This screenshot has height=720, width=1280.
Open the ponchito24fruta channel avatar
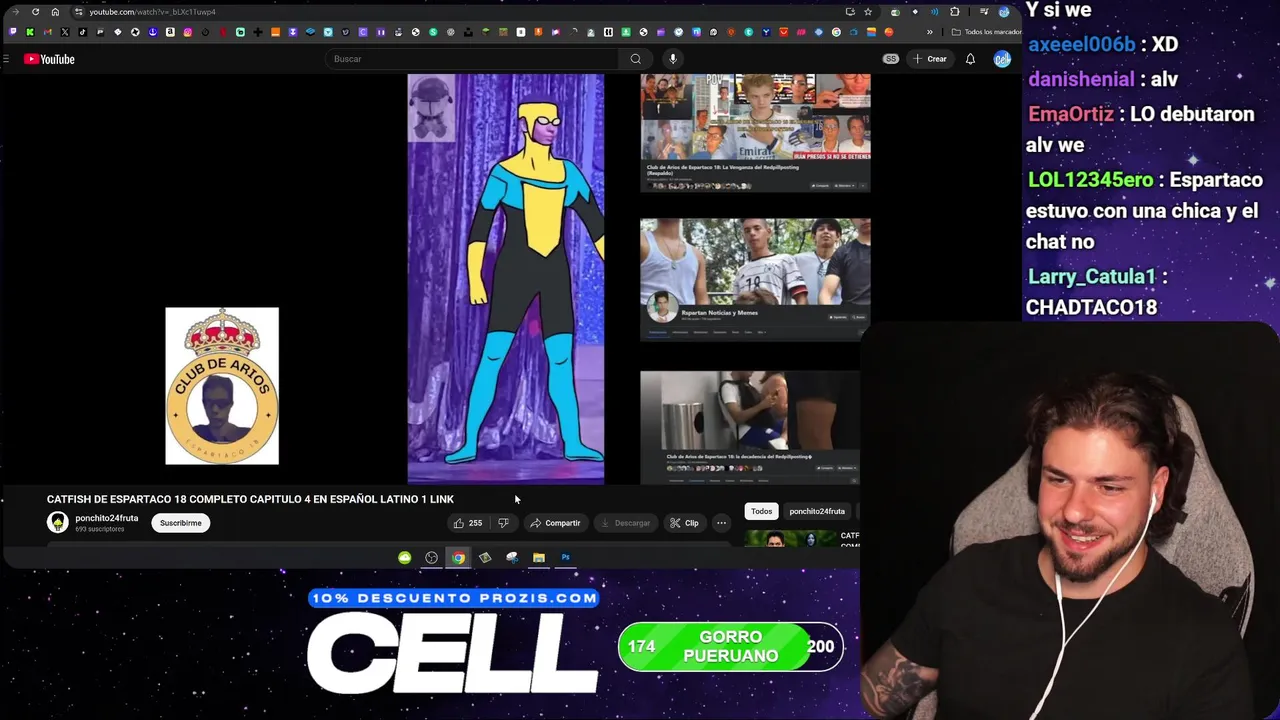[58, 522]
